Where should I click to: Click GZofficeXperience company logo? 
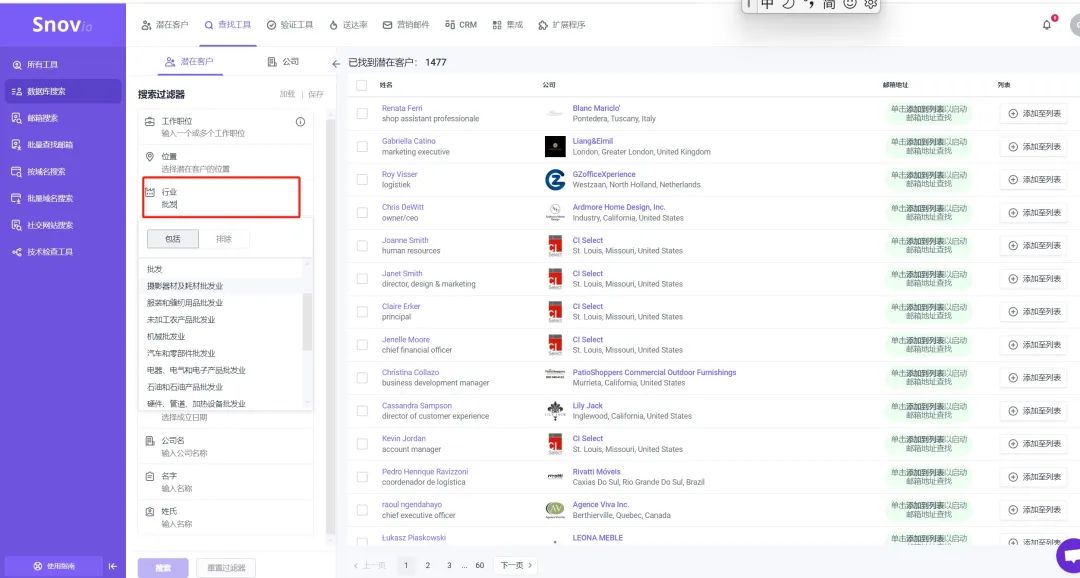click(x=555, y=180)
